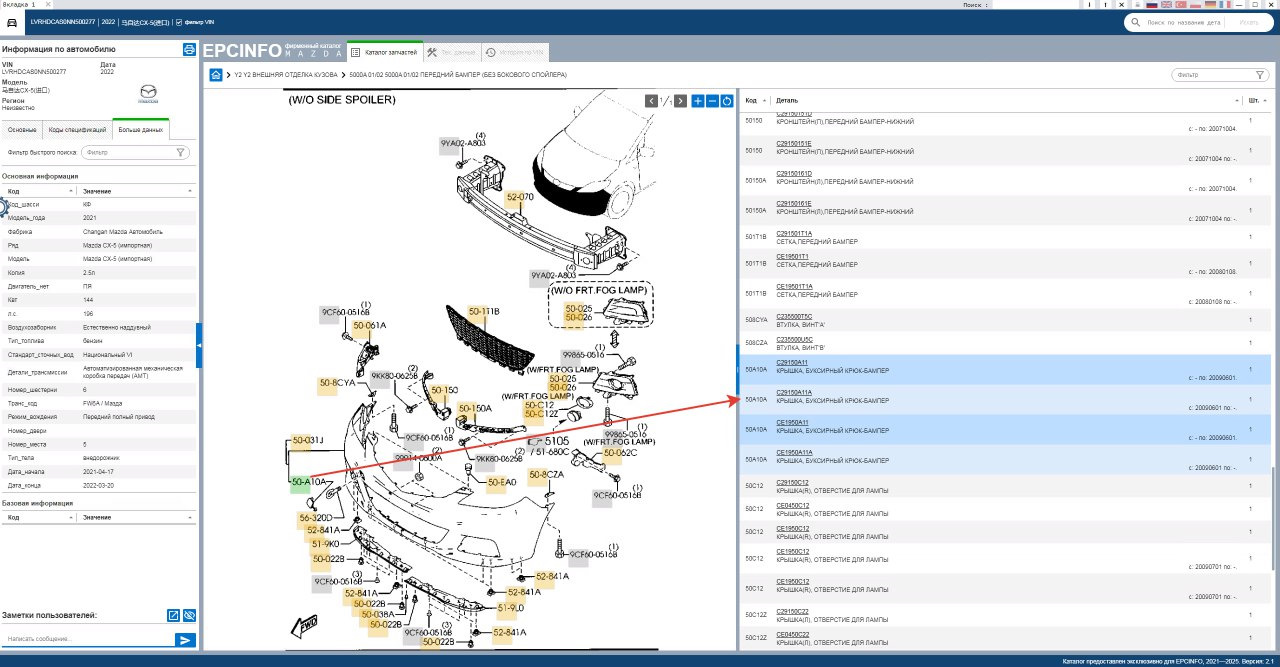
Task: Switch language with the German flag
Action: [x=1210, y=5]
